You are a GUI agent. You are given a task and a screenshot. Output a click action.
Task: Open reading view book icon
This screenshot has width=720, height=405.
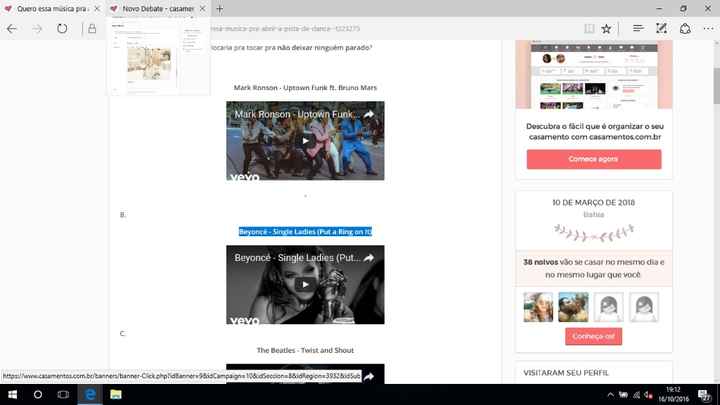pos(589,28)
